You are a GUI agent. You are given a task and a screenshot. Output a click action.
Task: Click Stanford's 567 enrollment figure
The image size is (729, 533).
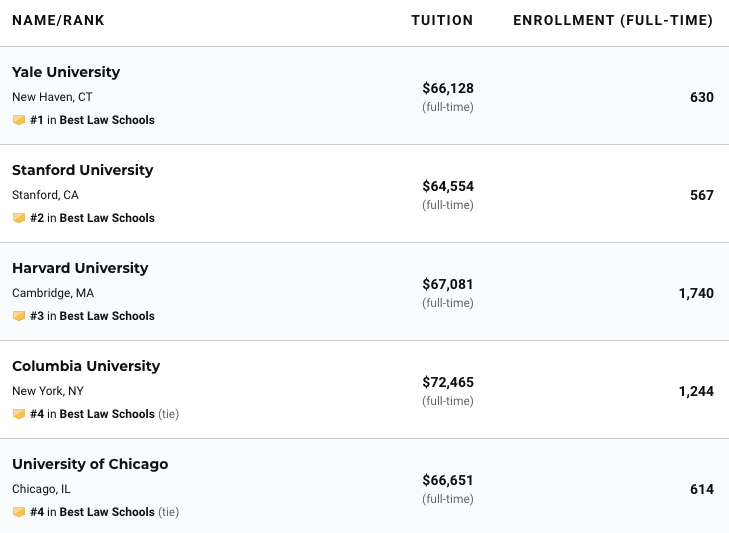[702, 195]
